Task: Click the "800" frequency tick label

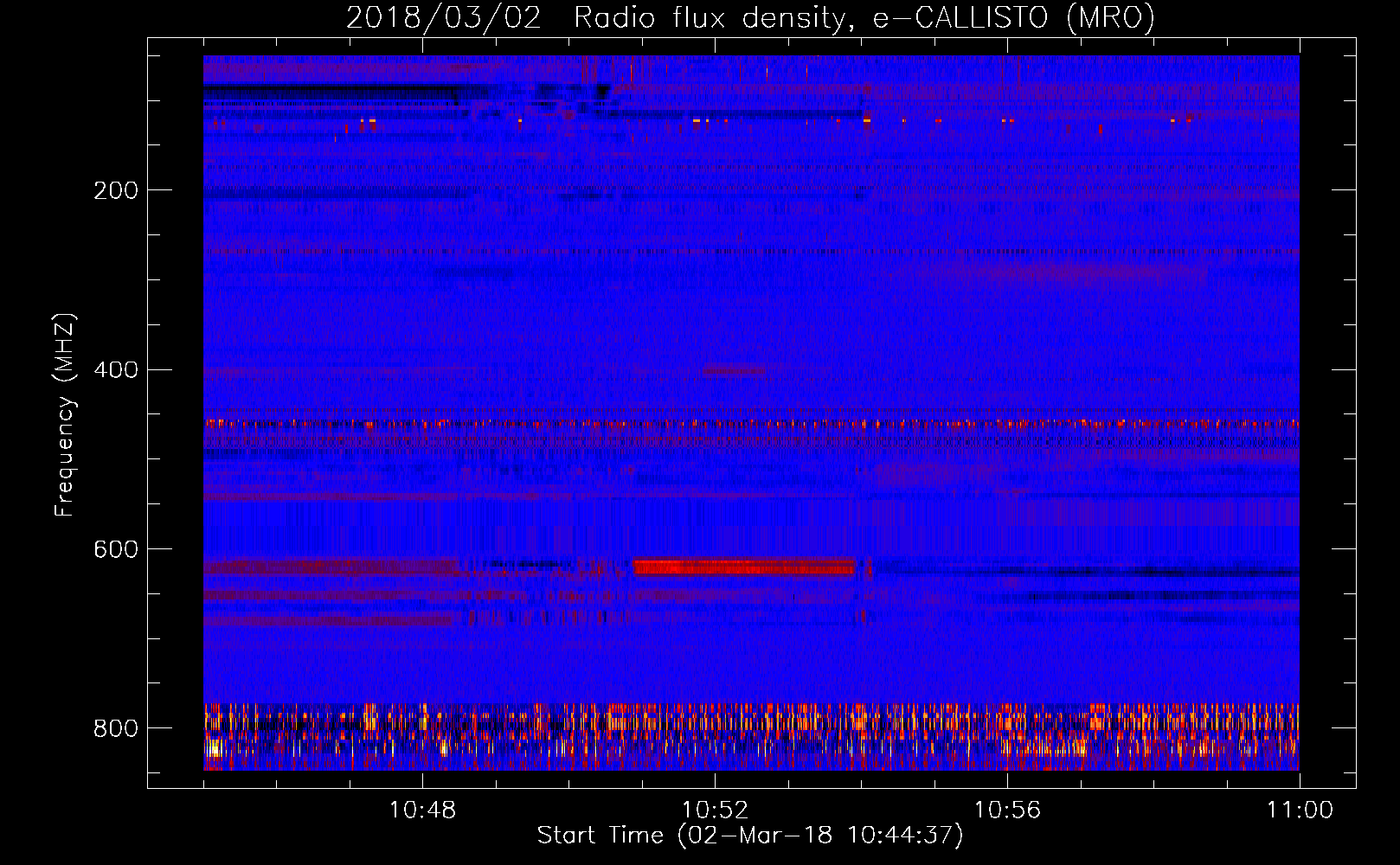Action: pyautogui.click(x=116, y=729)
